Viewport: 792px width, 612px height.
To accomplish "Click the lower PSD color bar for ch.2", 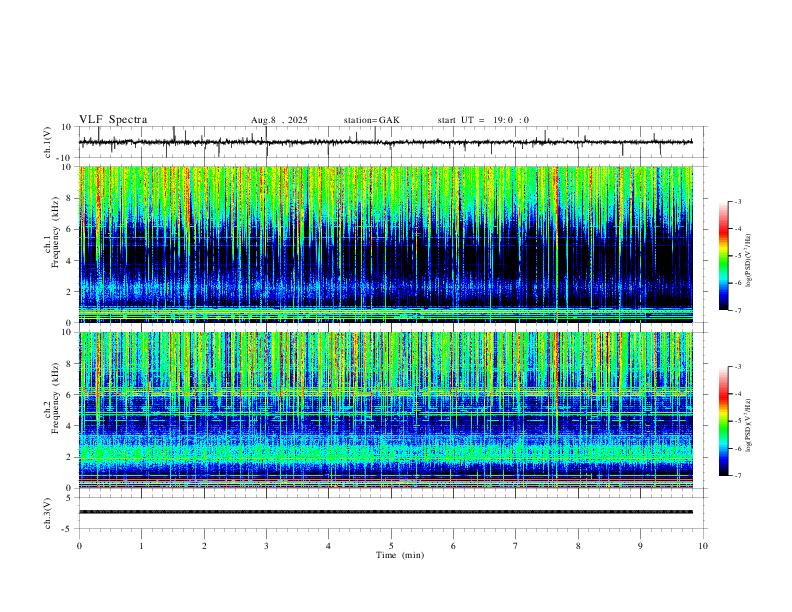I will (723, 421).
